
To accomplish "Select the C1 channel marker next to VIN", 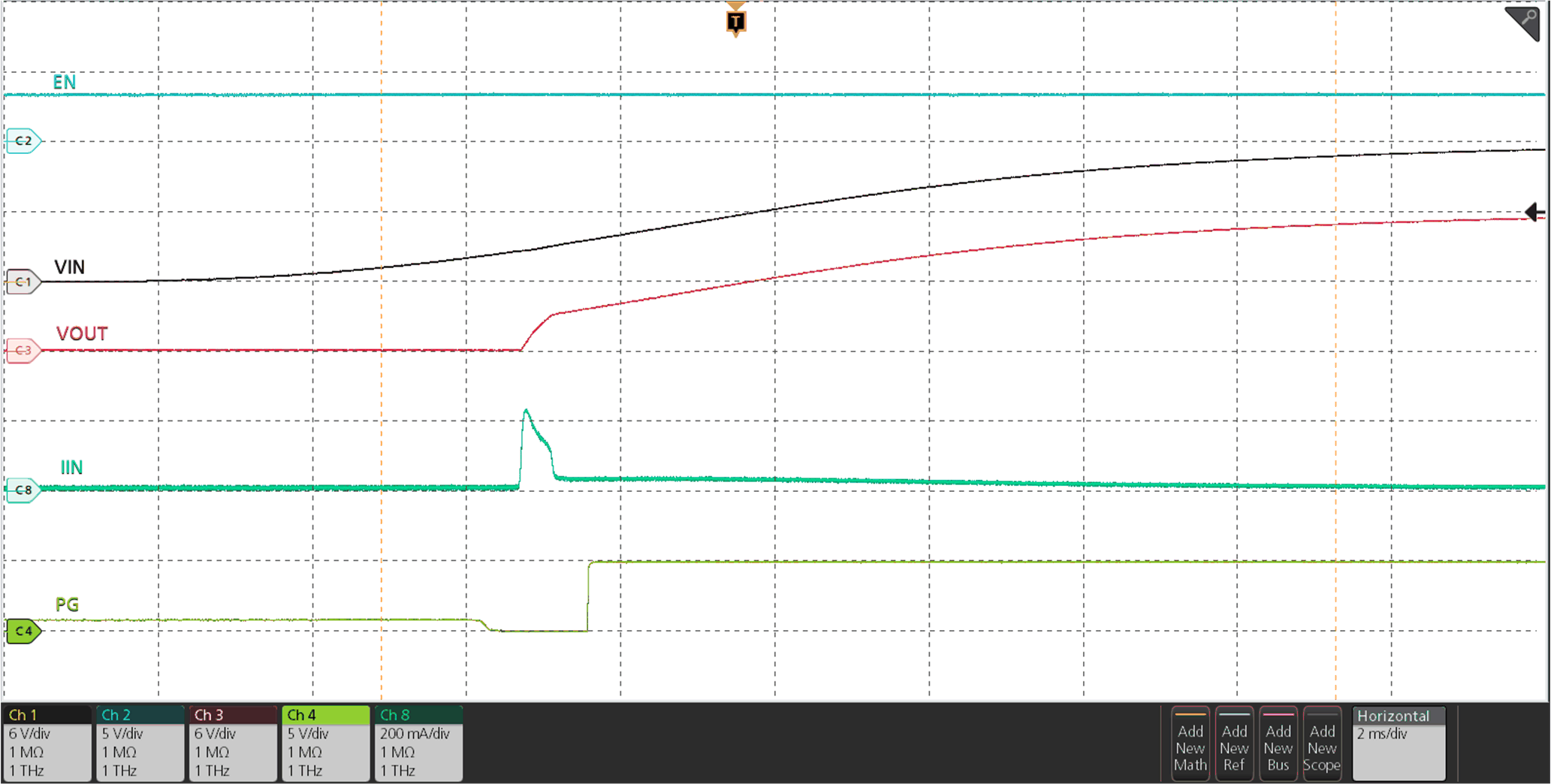I will pyautogui.click(x=23, y=282).
